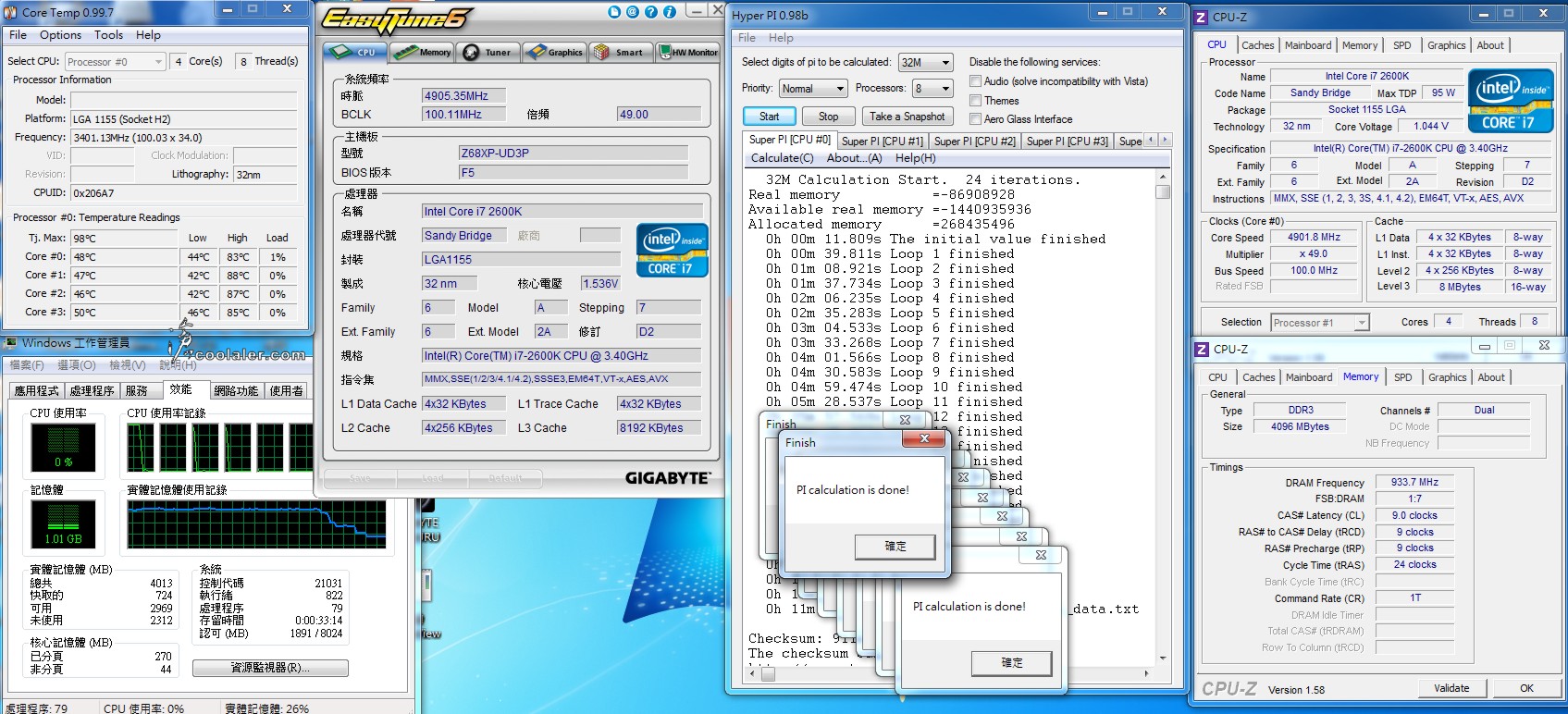Click the Intel Core i7 badge in CPU-Z
Image resolution: width=1568 pixels, height=714 pixels.
[x=1510, y=100]
